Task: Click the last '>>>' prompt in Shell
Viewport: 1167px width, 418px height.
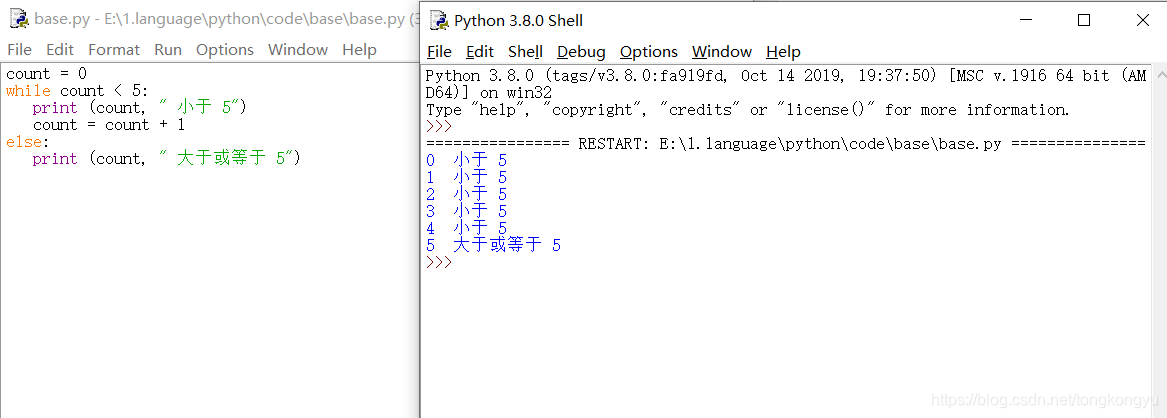Action: click(x=439, y=262)
